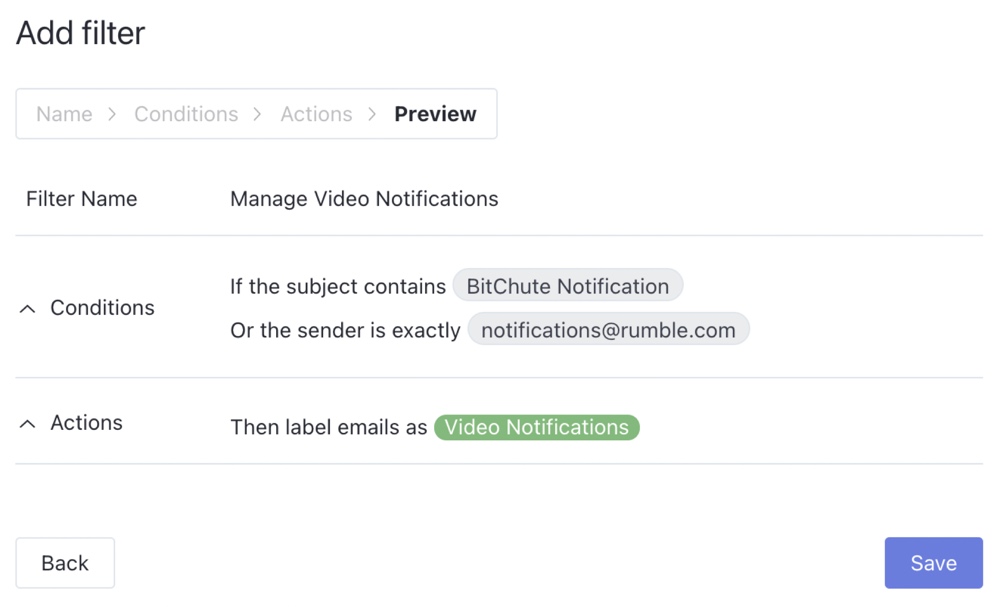Click the arrow between Conditions and Actions

tap(258, 114)
